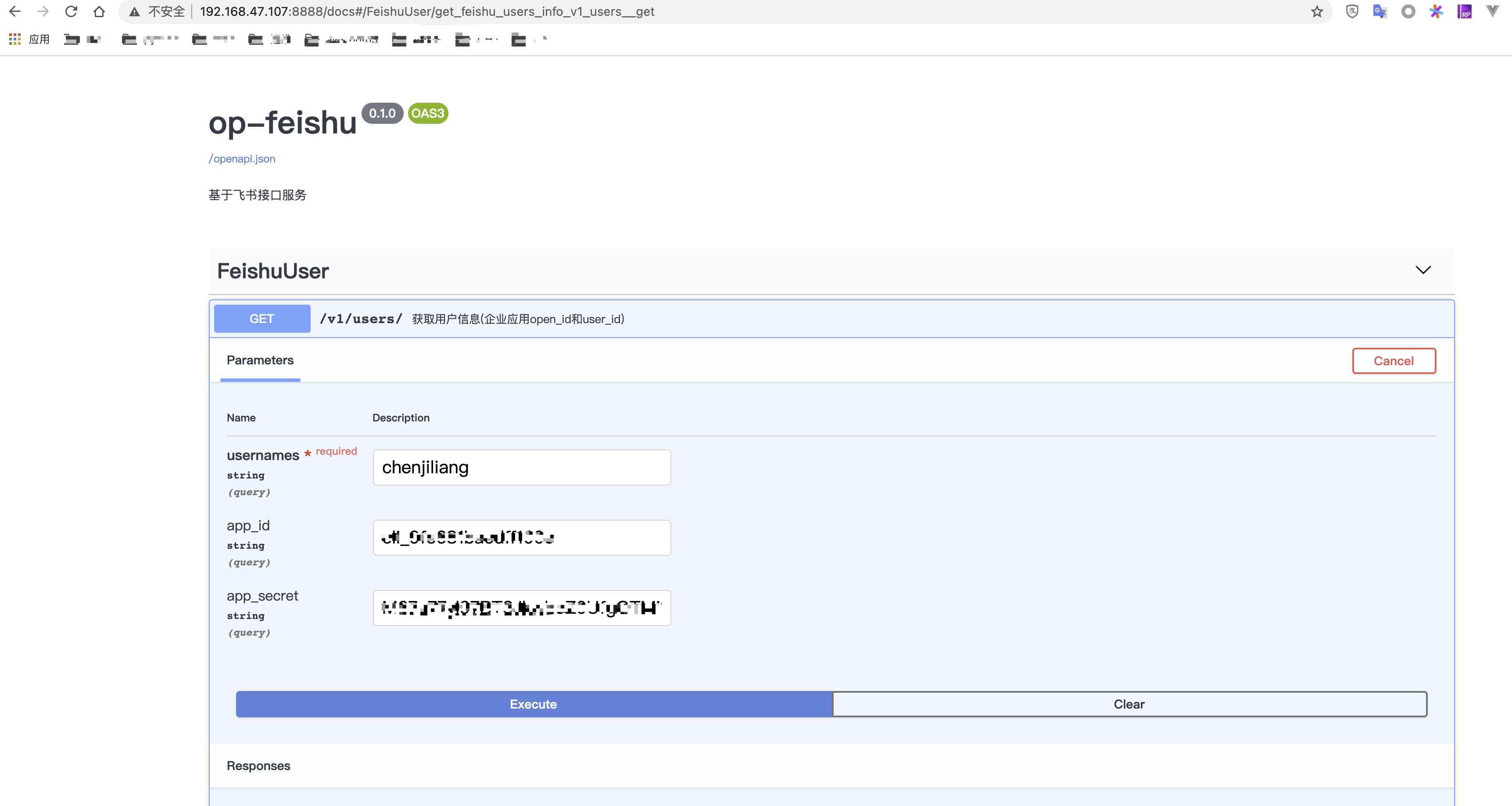The width and height of the screenshot is (1512, 806).
Task: Click the chenjiliang usernames input field
Action: coord(521,467)
